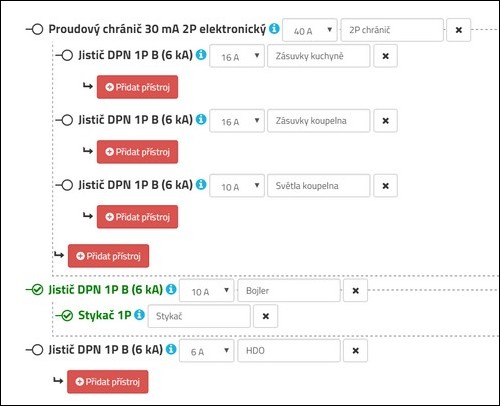Remove the 2P chránič device

[458, 30]
